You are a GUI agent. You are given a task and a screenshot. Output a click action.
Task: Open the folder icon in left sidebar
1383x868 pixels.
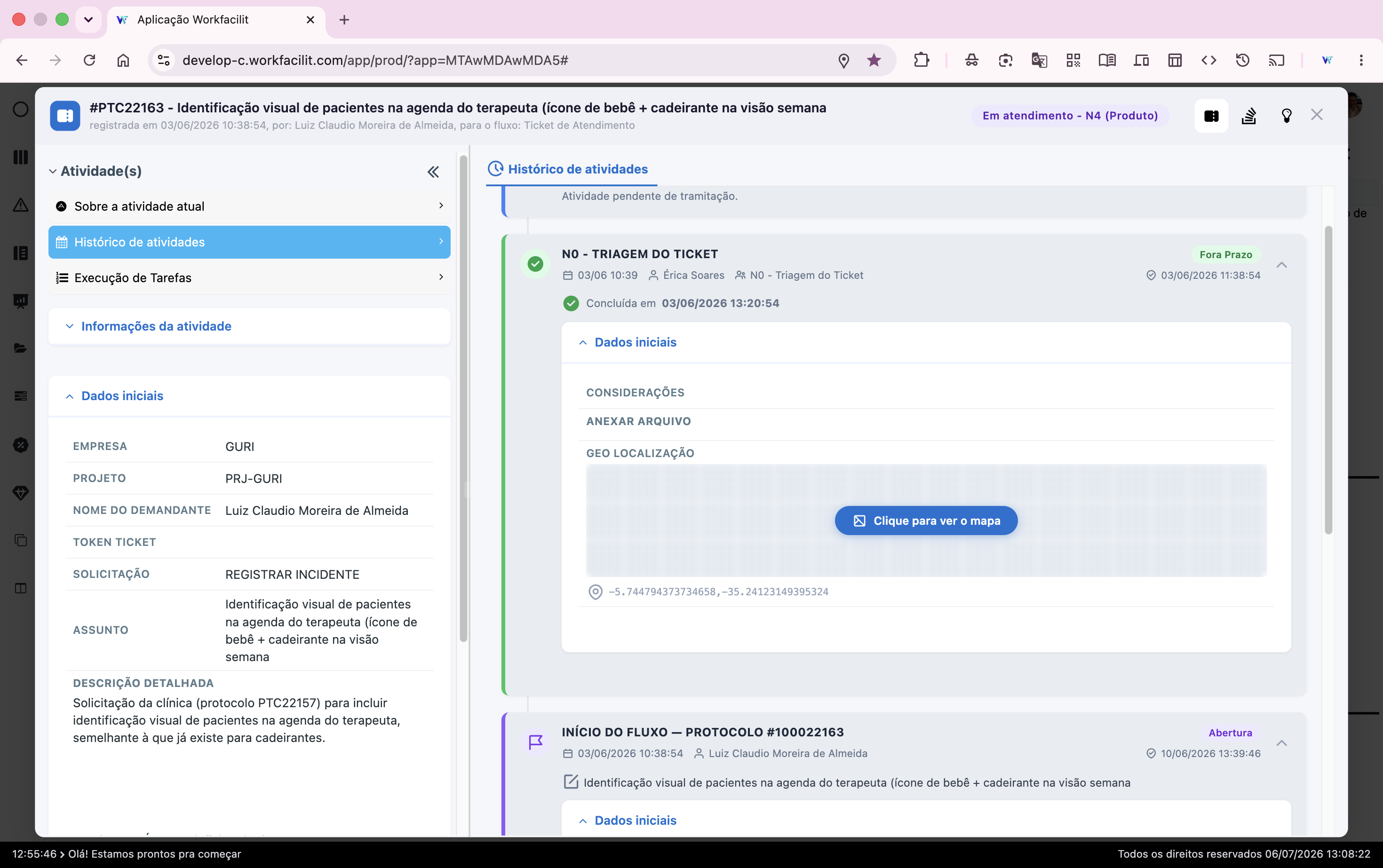(21, 348)
